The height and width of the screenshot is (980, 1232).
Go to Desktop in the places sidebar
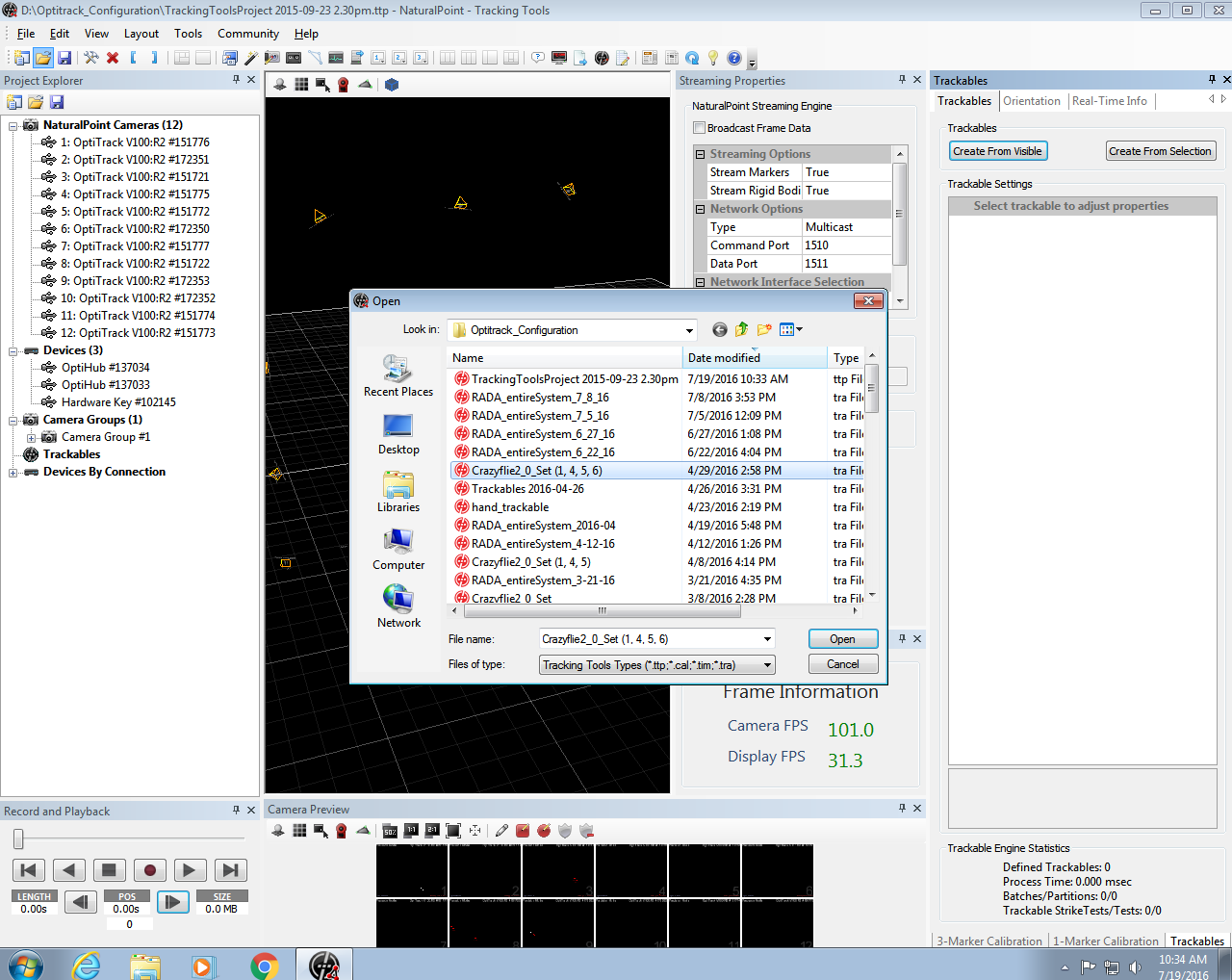(398, 434)
